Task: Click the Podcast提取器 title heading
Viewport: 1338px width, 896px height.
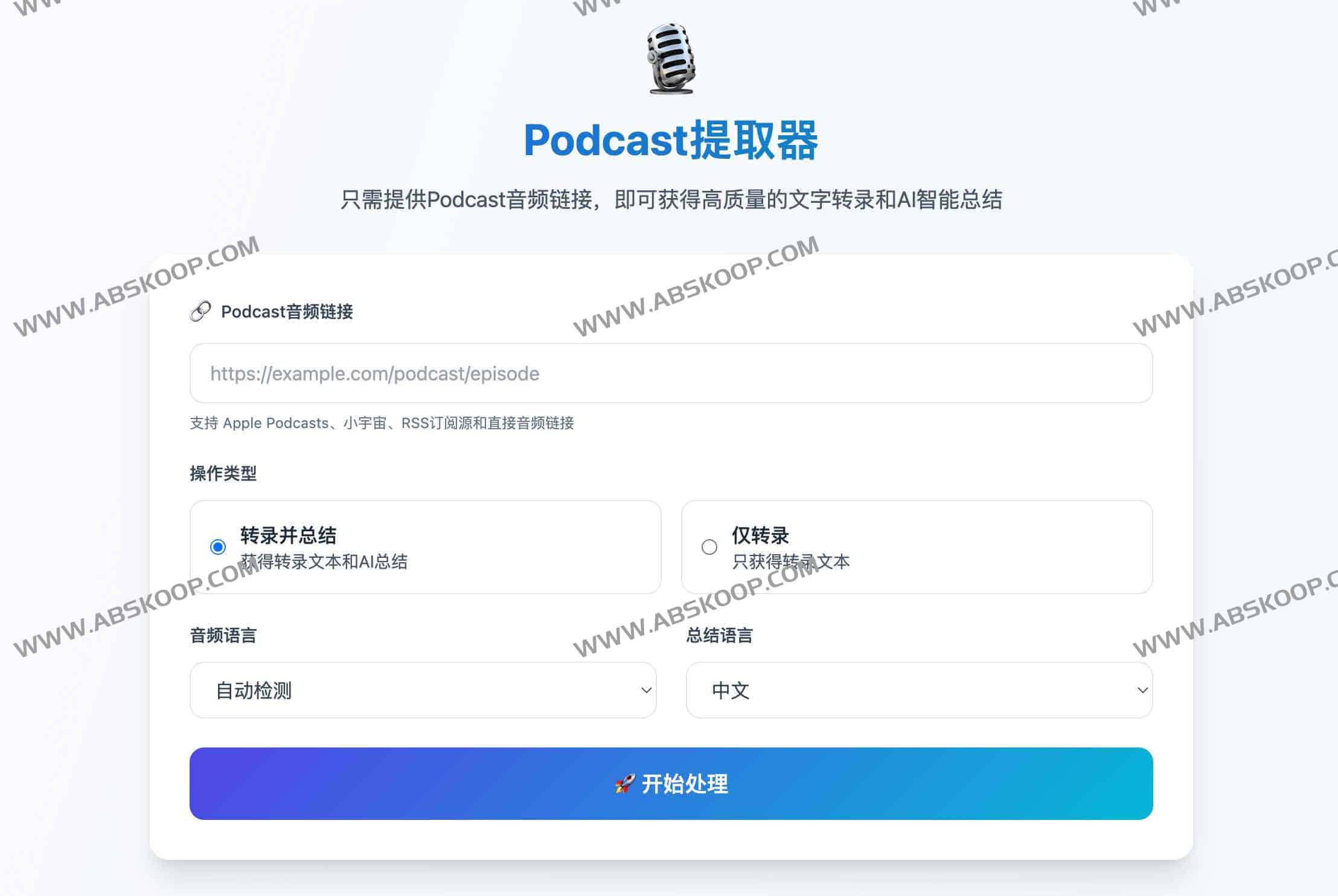Action: 670,141
